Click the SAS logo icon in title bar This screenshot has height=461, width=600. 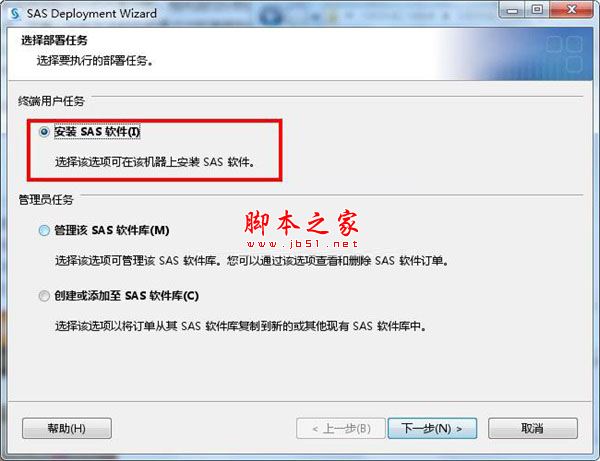point(15,14)
